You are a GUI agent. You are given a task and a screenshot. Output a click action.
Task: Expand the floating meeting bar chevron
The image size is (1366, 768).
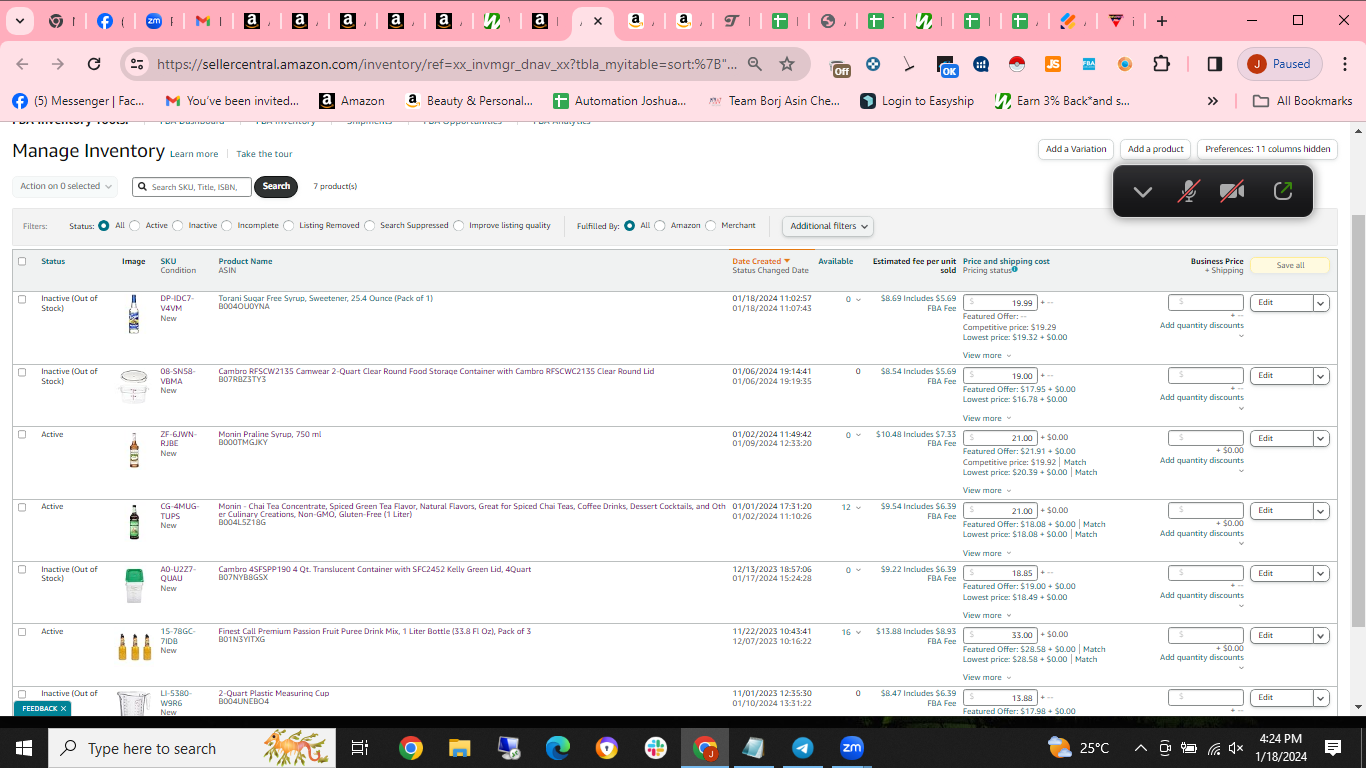coord(1142,192)
